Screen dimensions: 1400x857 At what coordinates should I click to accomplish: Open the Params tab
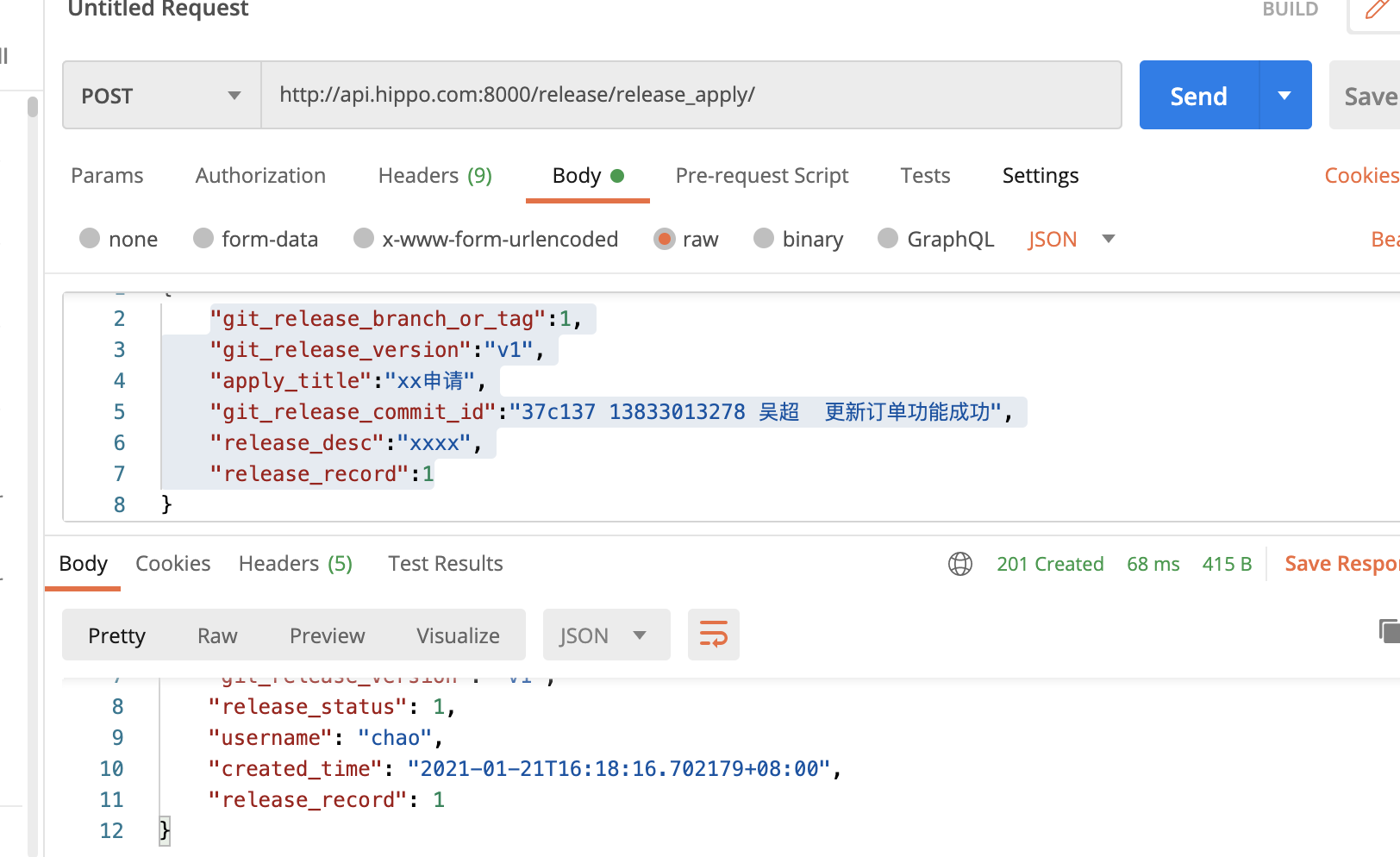pos(107,176)
